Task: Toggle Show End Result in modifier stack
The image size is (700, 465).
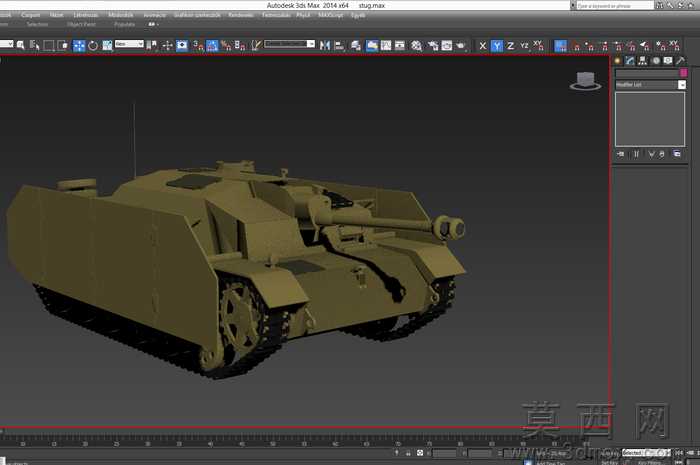Action: [636, 154]
